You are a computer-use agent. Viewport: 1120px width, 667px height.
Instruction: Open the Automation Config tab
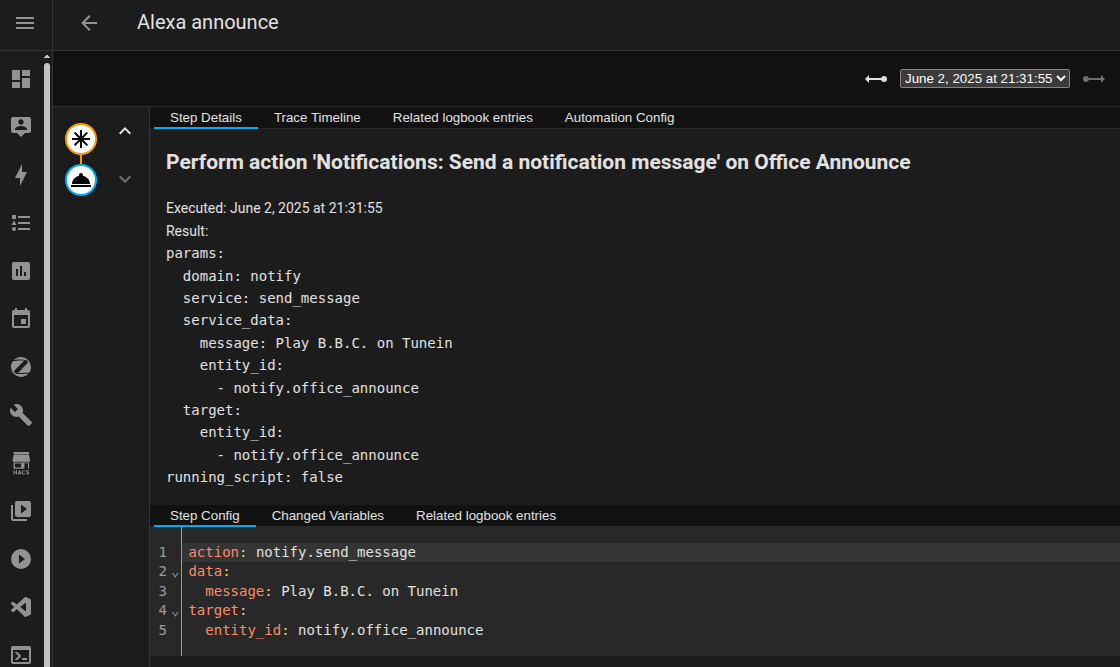pos(619,118)
